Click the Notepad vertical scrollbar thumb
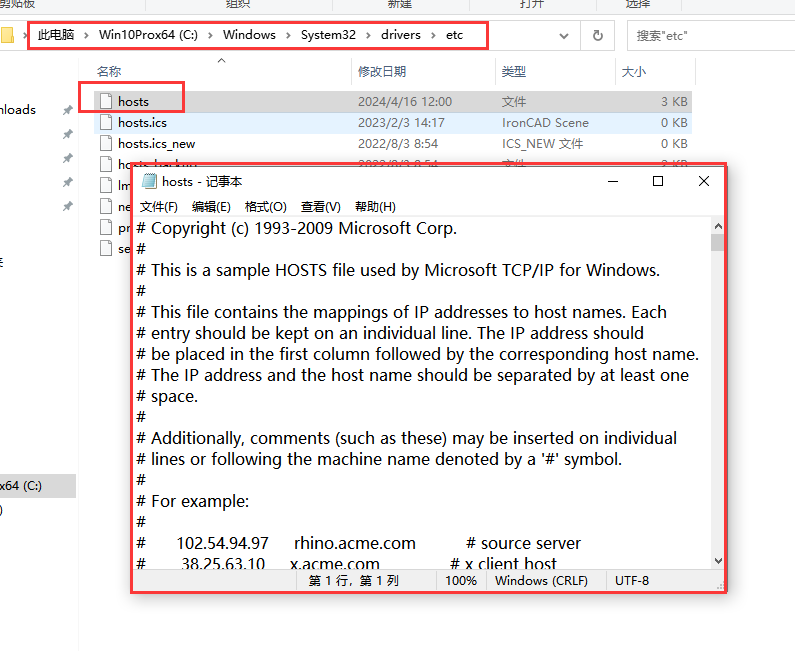Viewport: 795px width, 651px height. (x=718, y=242)
